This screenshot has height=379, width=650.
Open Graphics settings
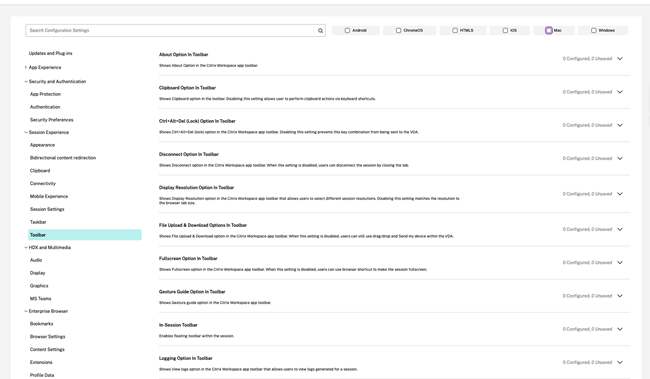39,286
